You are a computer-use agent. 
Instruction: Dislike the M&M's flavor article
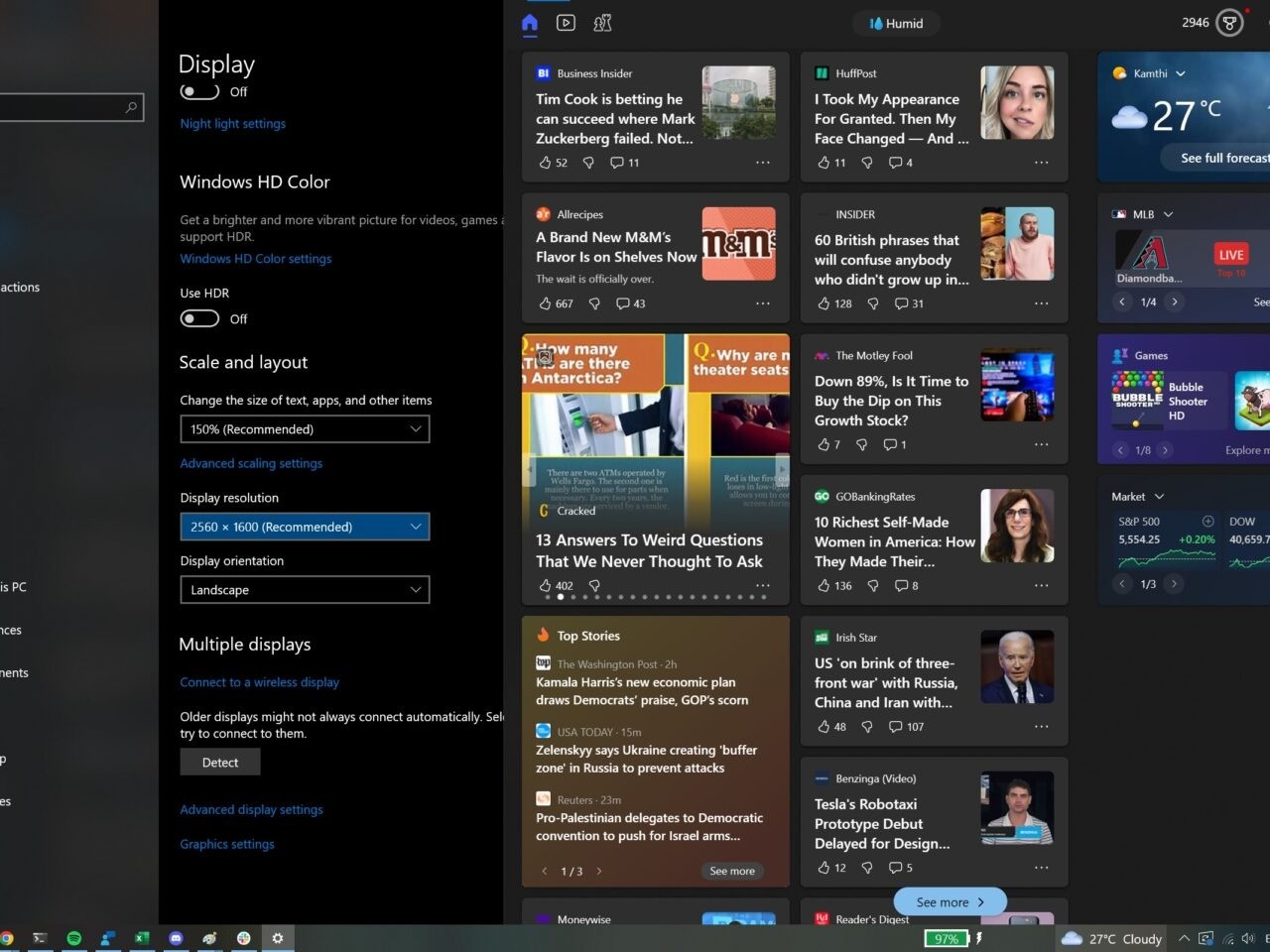[594, 303]
